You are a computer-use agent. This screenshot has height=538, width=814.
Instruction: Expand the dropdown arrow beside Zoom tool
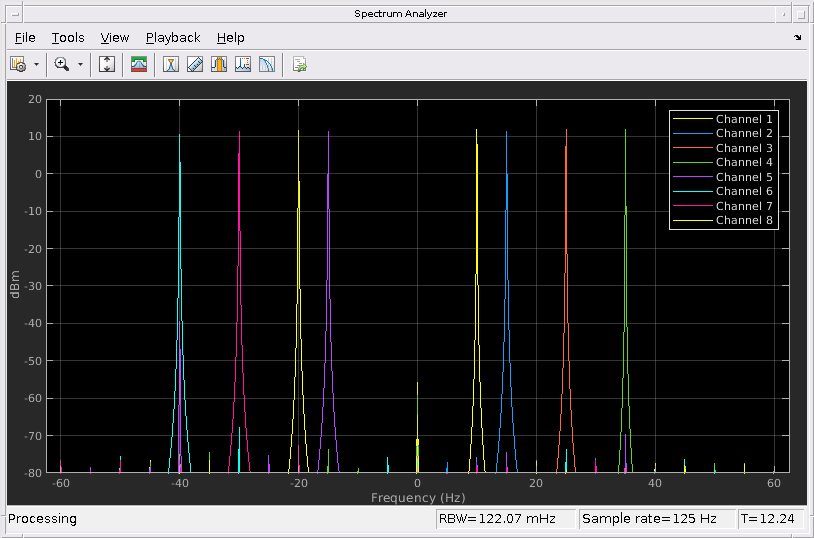[x=80, y=64]
